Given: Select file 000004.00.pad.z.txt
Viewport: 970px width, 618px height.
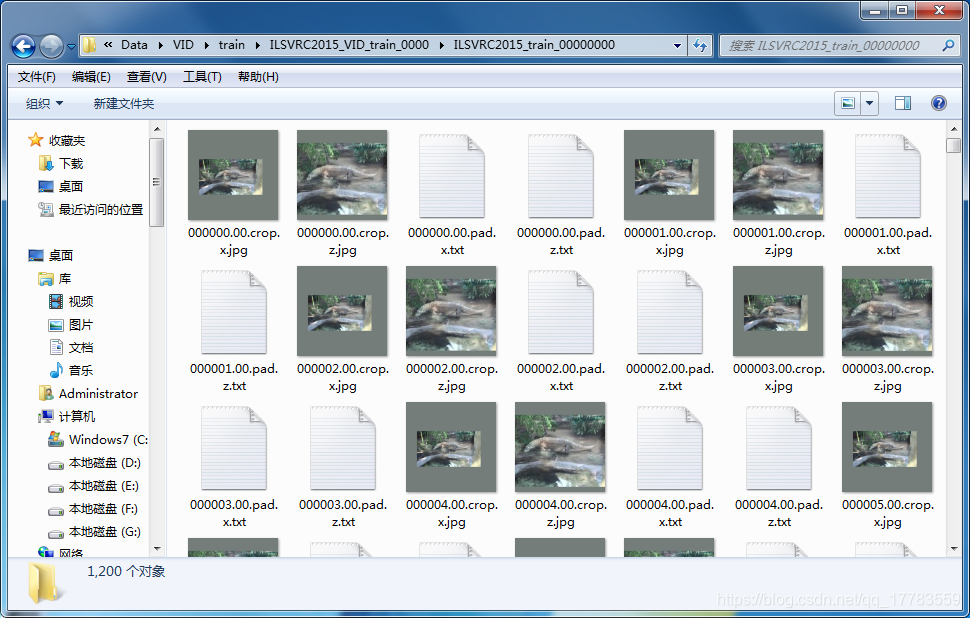Looking at the screenshot, I should (x=779, y=448).
